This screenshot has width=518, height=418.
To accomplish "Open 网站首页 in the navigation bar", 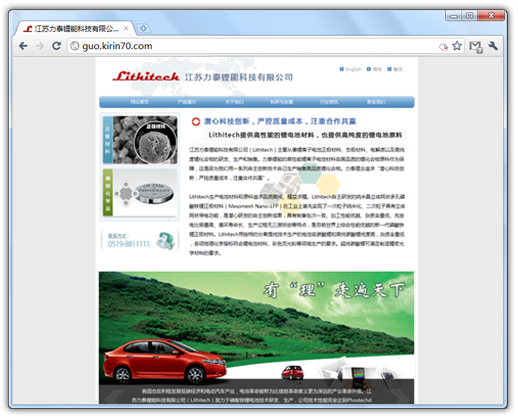I will point(139,102).
